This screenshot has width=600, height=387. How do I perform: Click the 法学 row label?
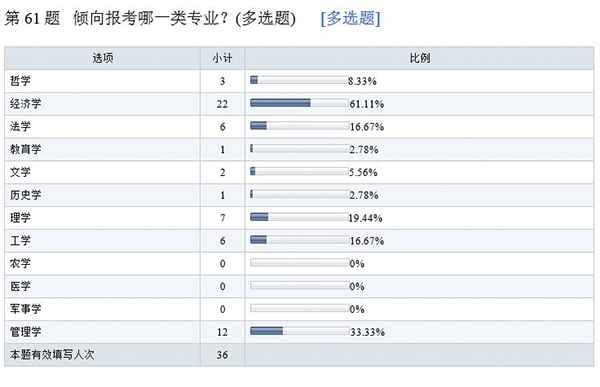coord(20,126)
